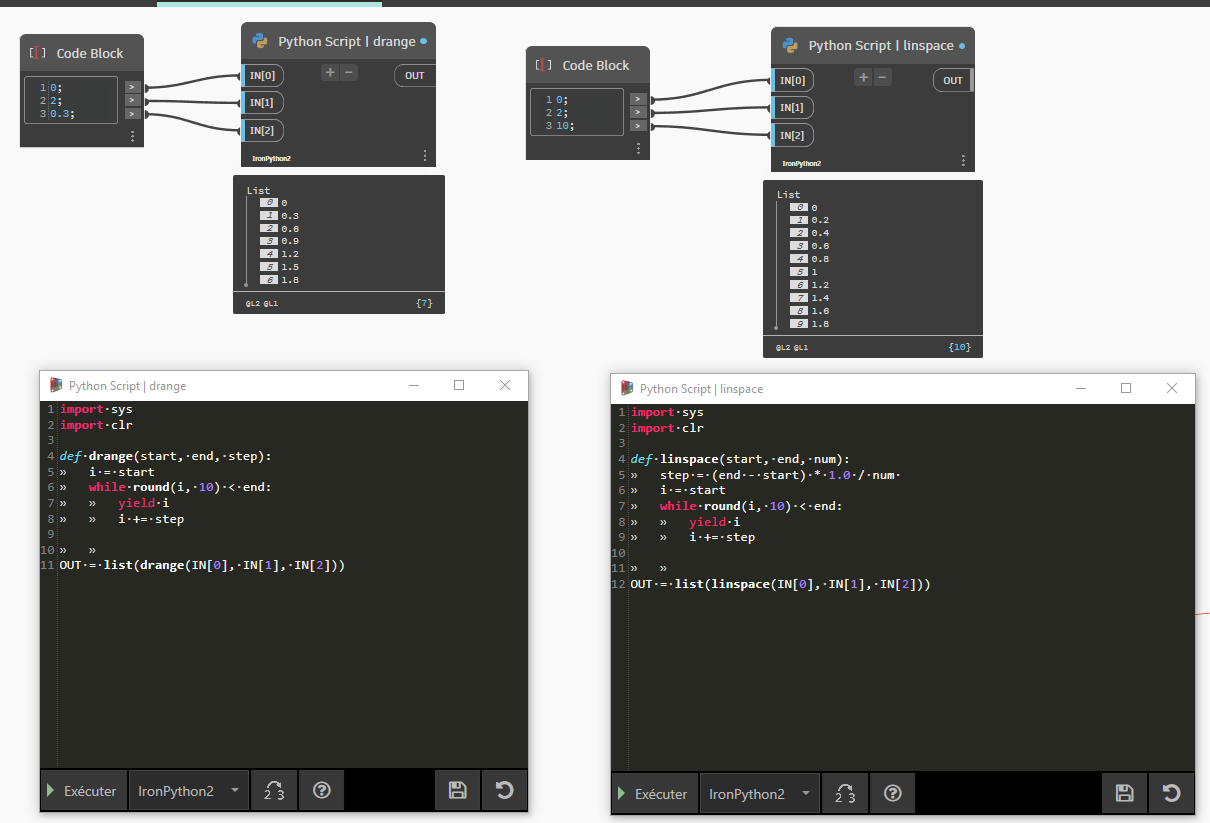Screen dimensions: 1210x823
Task: Click the line-conversion '2 3' icon in drange editor
Action: (274, 790)
